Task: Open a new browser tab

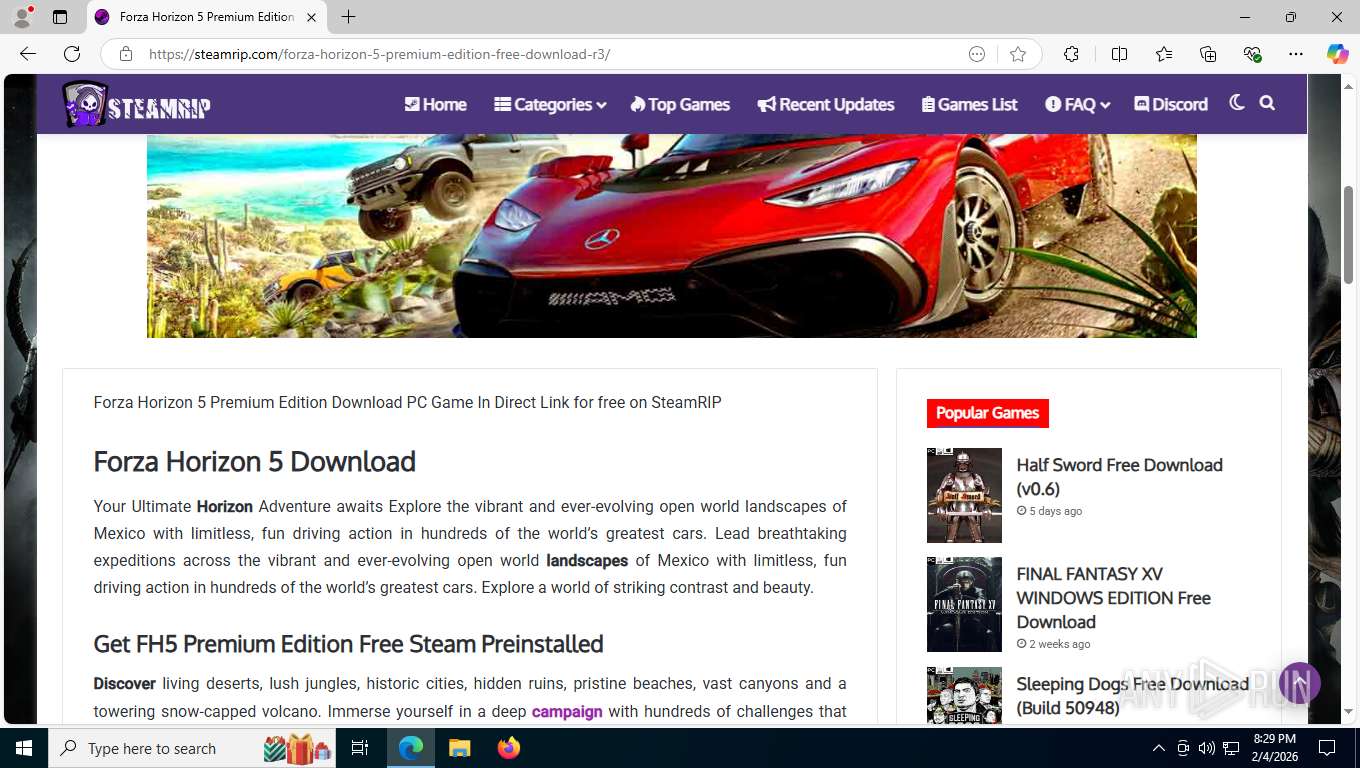Action: [x=348, y=17]
